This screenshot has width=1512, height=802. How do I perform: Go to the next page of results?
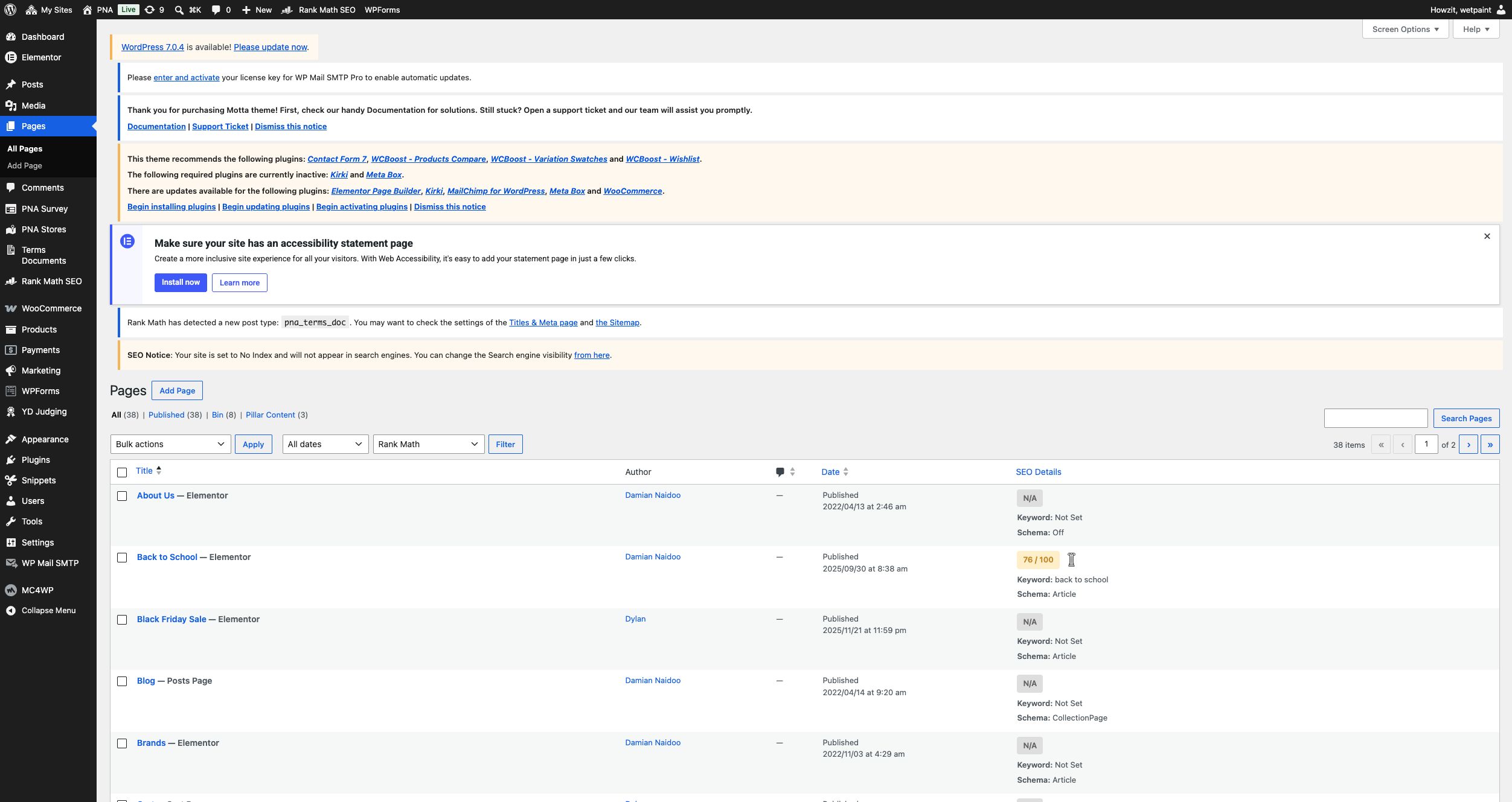(1469, 444)
